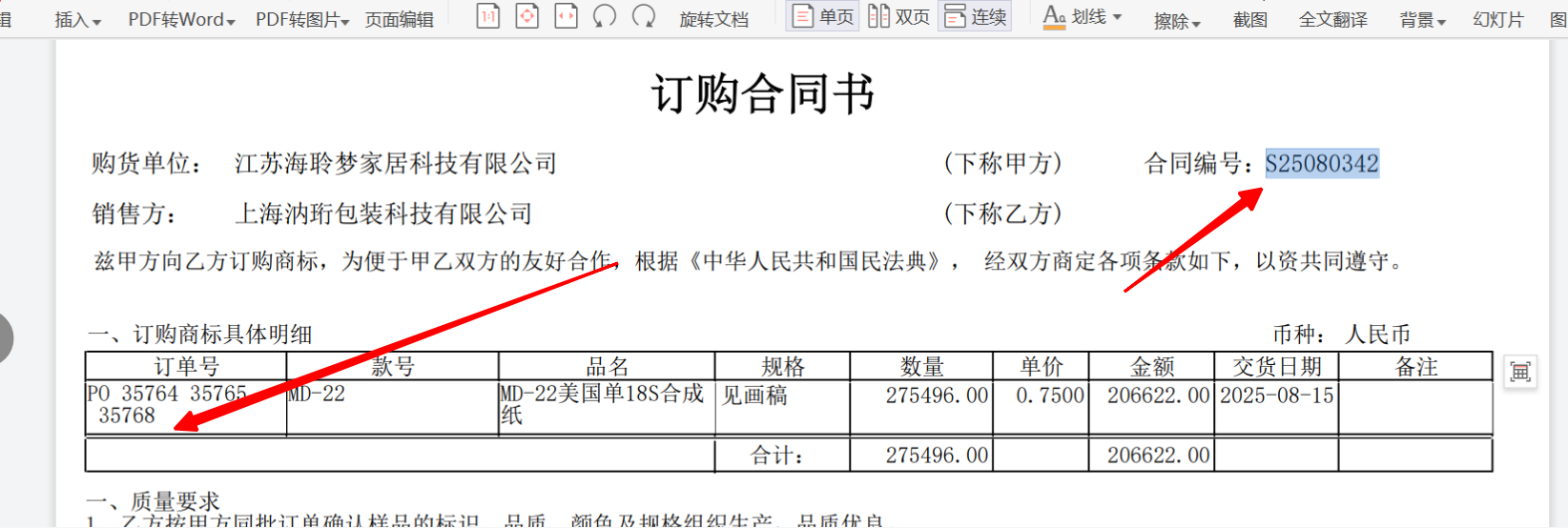The height and width of the screenshot is (528, 1568).
Task: Click the fit width icon
Action: tap(567, 16)
